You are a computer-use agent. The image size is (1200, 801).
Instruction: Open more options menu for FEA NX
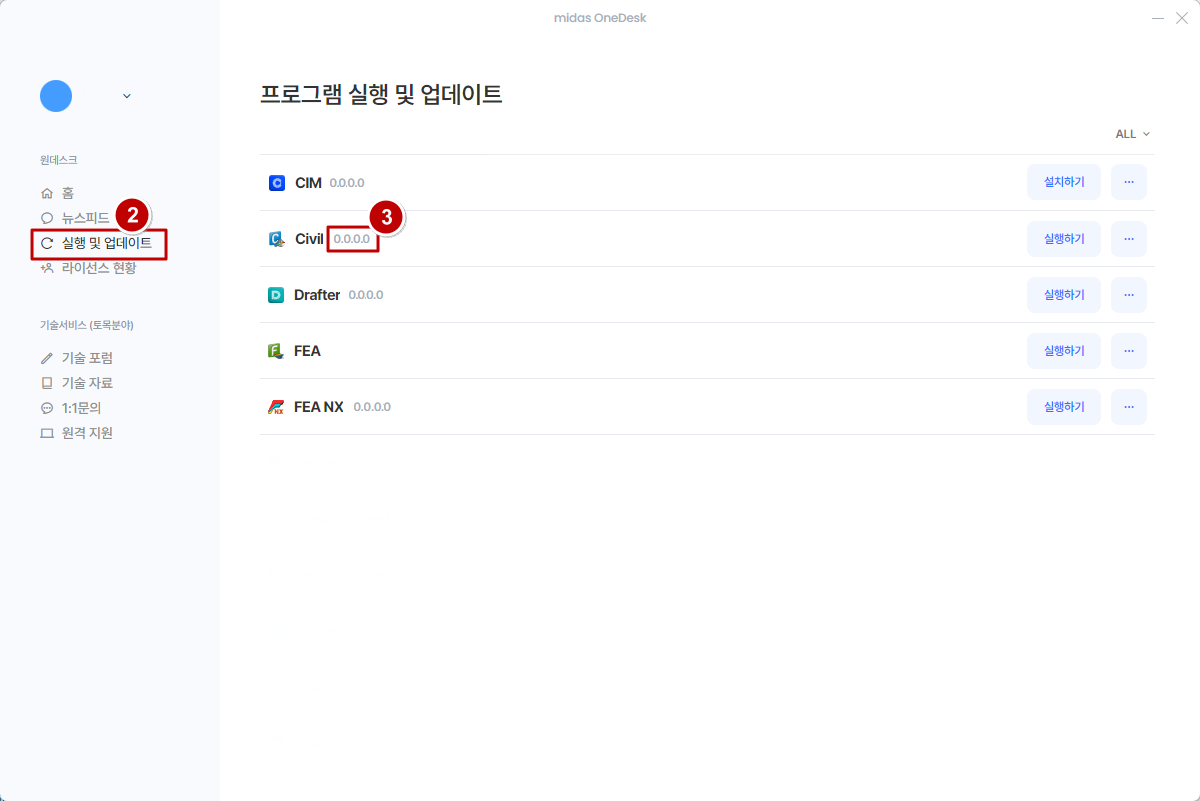(1129, 407)
